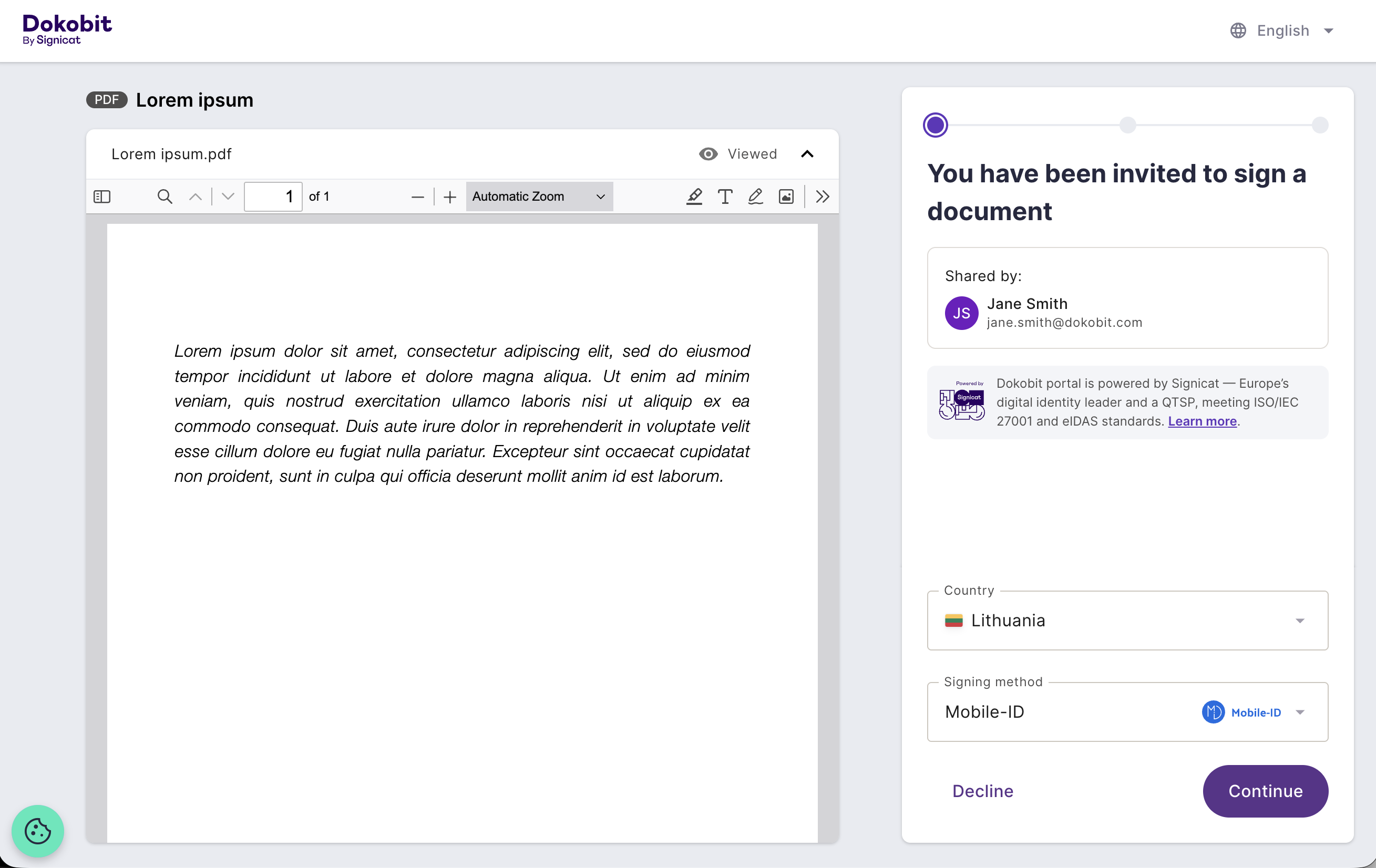Viewport: 1376px width, 868px height.
Task: Click the Dokobit by Signicat logo
Action: point(67,30)
